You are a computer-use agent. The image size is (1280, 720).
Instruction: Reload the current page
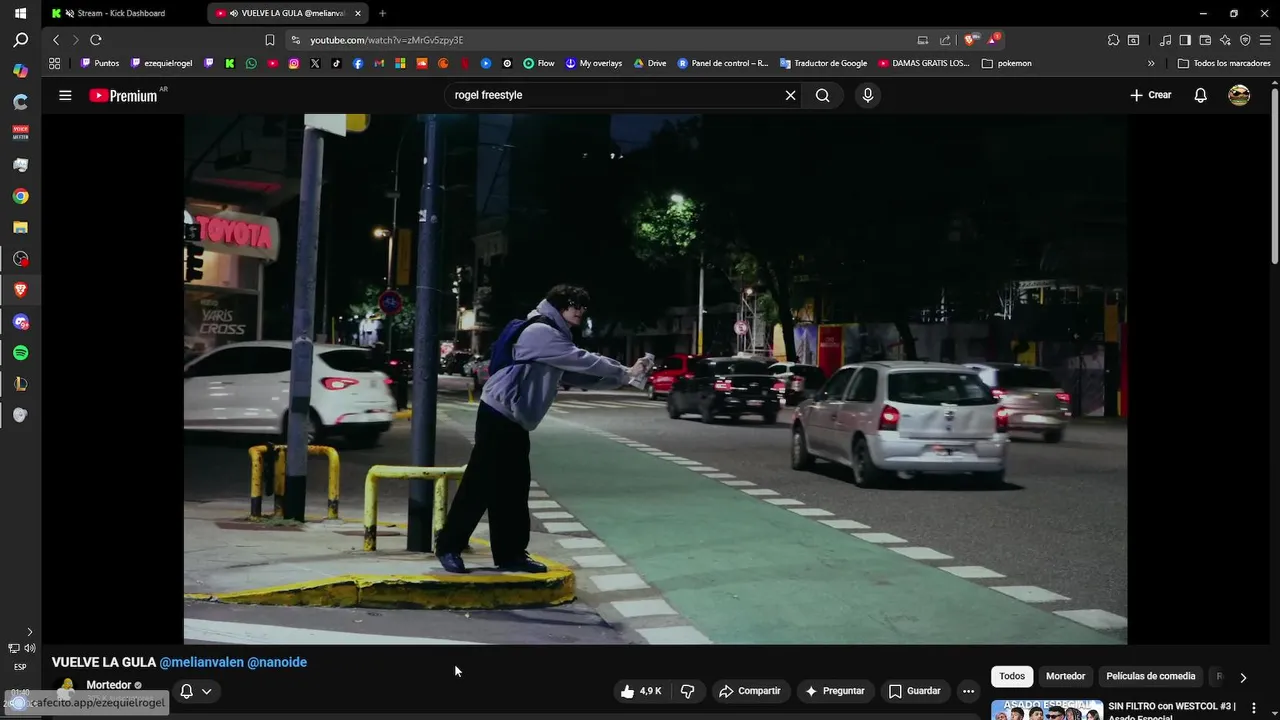coord(96,40)
